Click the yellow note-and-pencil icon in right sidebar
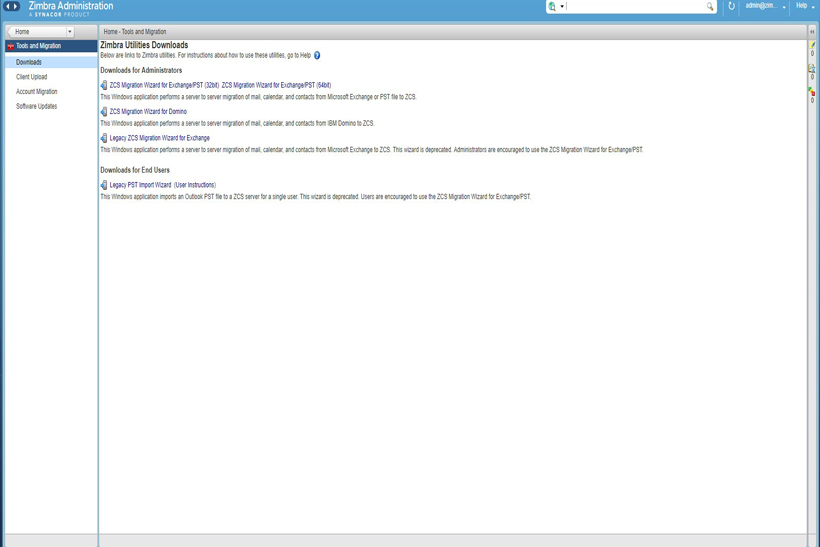 point(812,45)
